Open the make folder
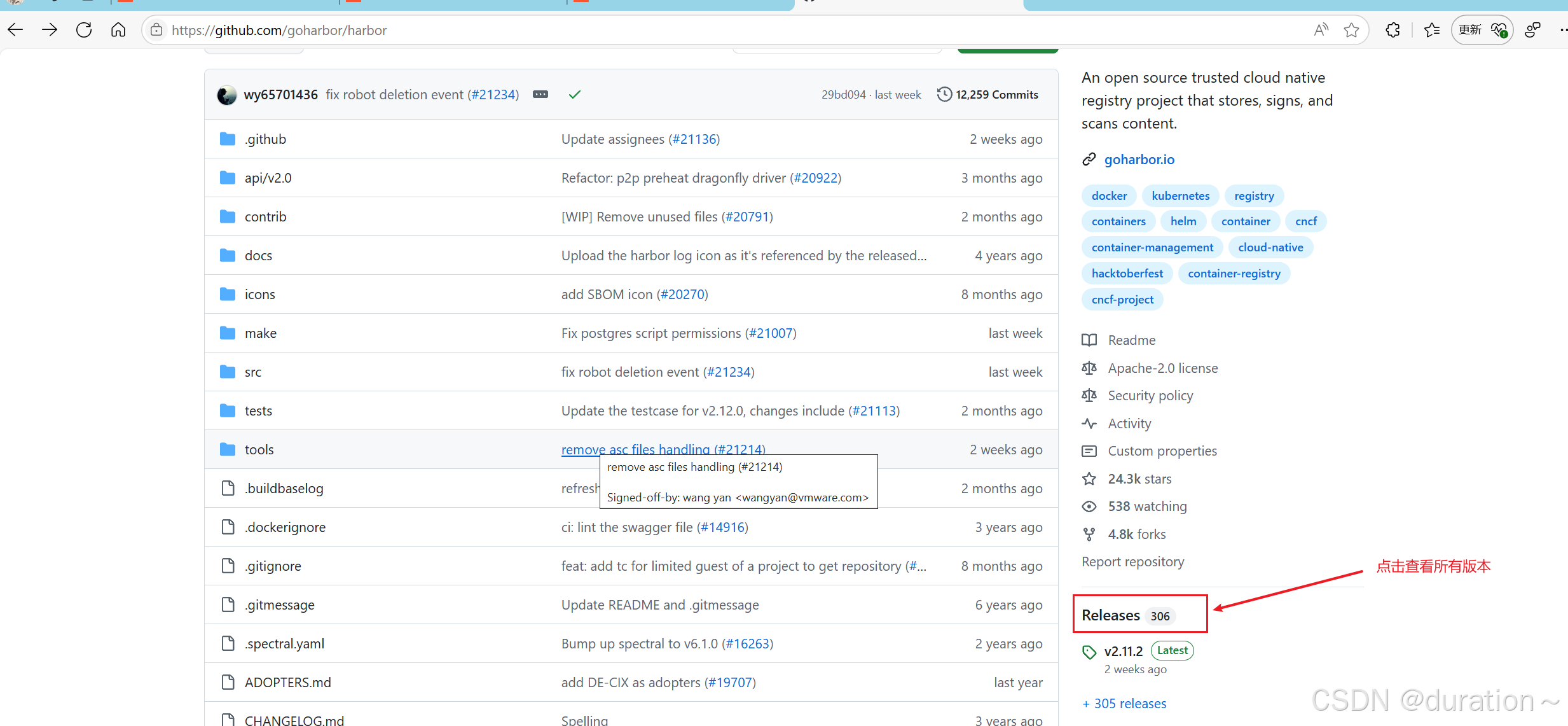 pyautogui.click(x=260, y=333)
